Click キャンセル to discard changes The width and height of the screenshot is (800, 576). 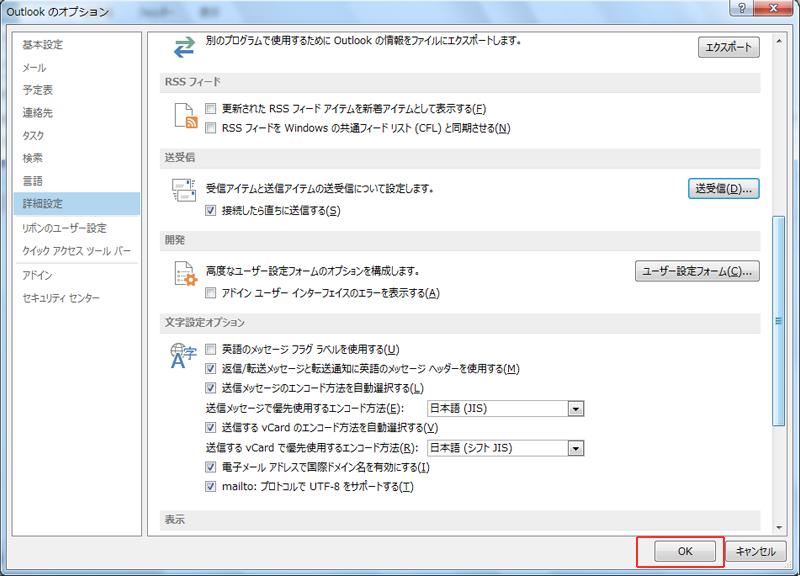click(x=756, y=552)
